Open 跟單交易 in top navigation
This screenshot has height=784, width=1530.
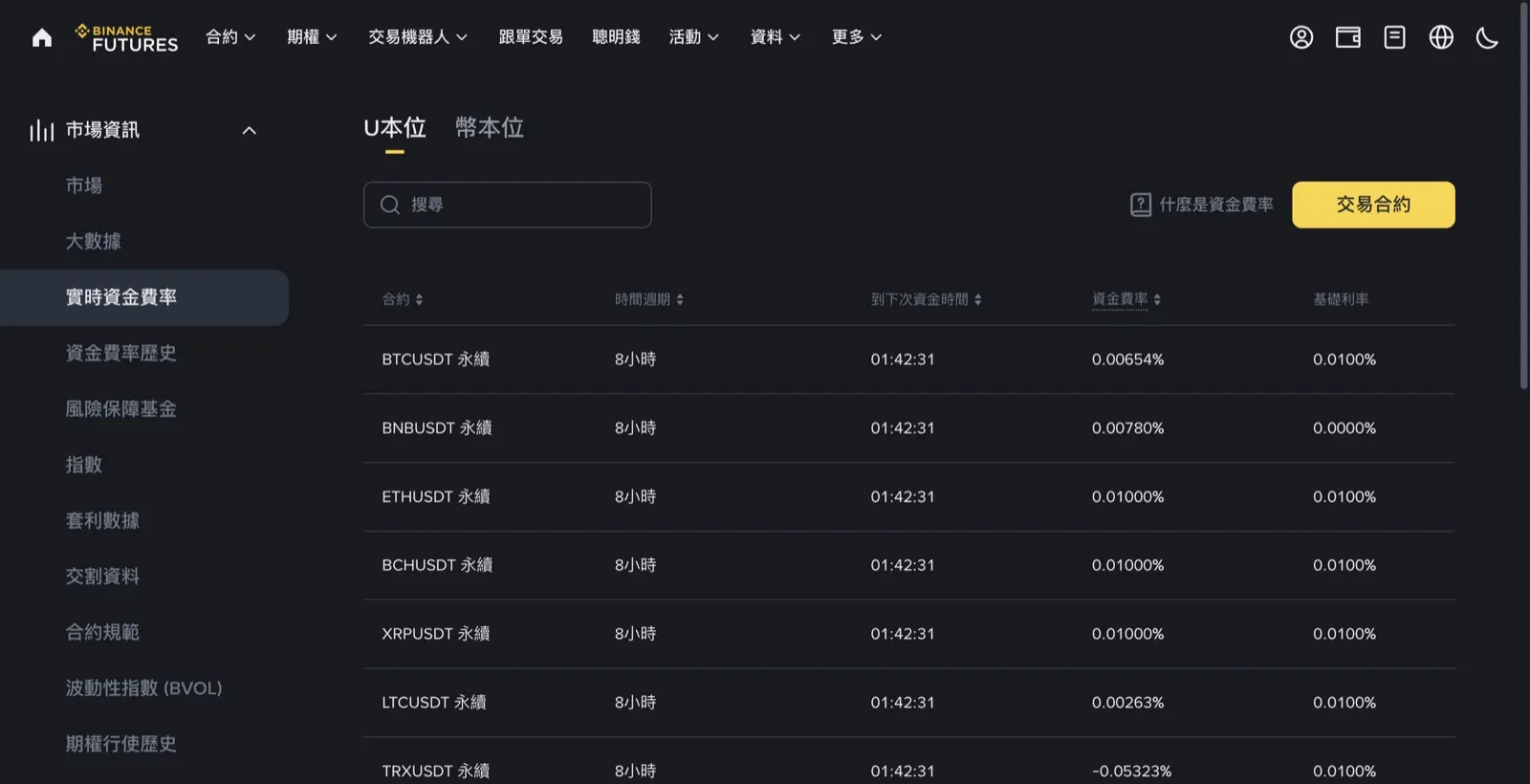(531, 37)
